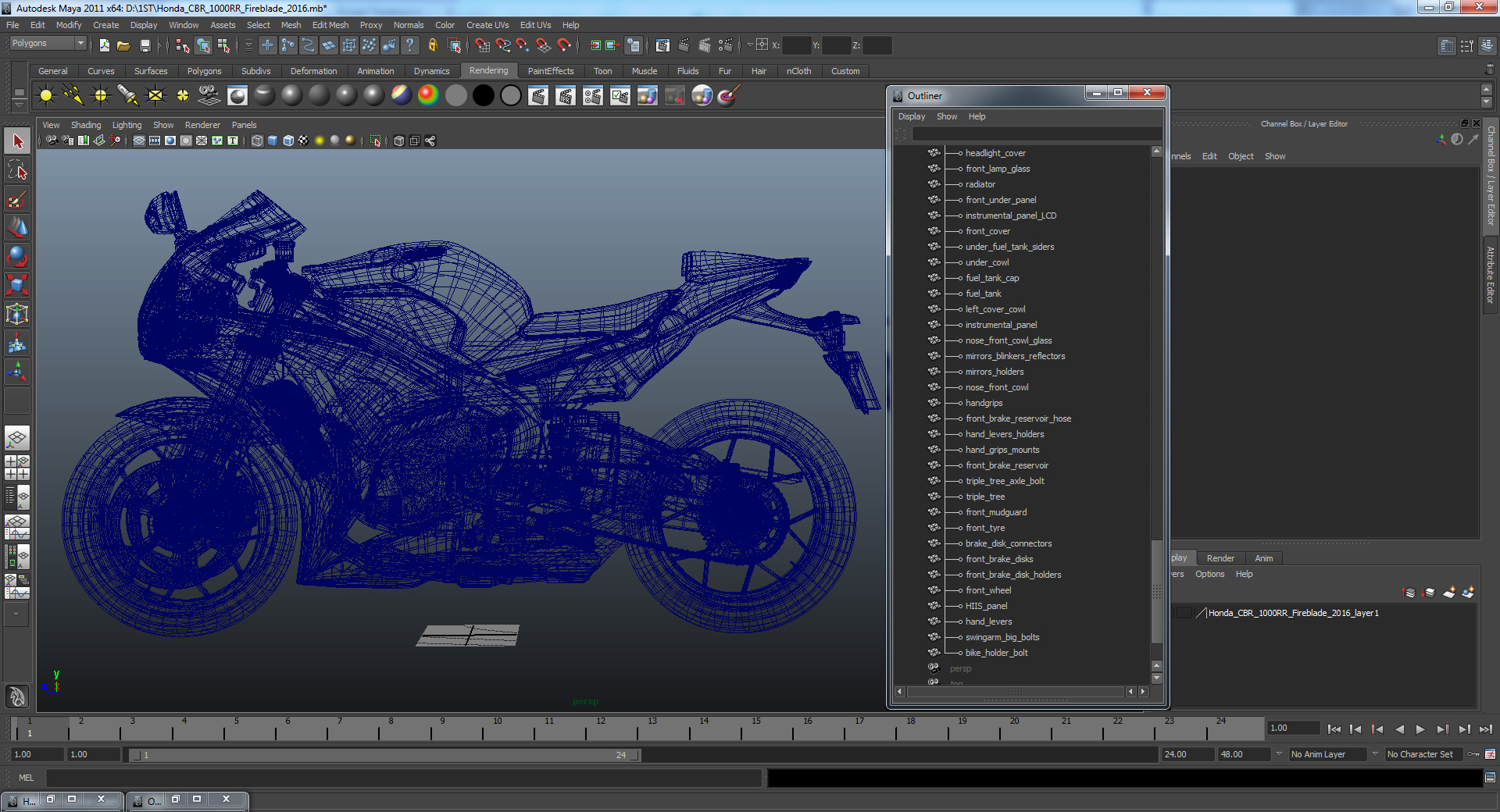Choose the Paint Selection tool
Screen dimensions: 1500x812
[17, 199]
